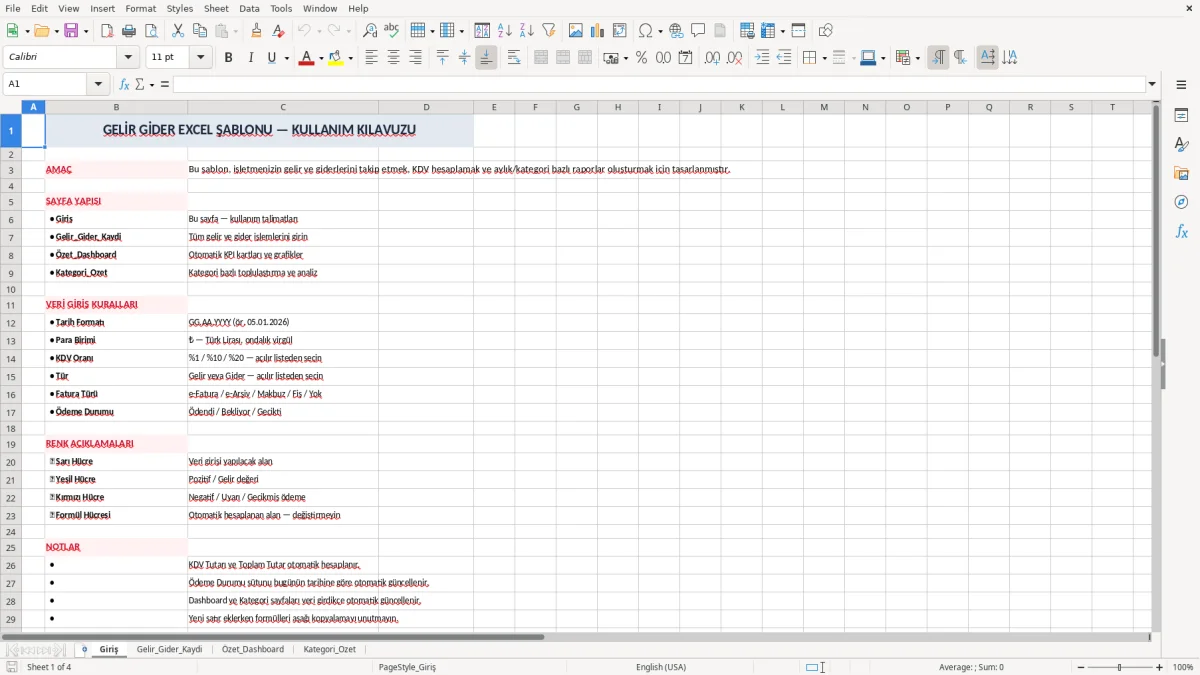Click zoom out minus button
This screenshot has width=1200, height=675.
pos(1079,667)
